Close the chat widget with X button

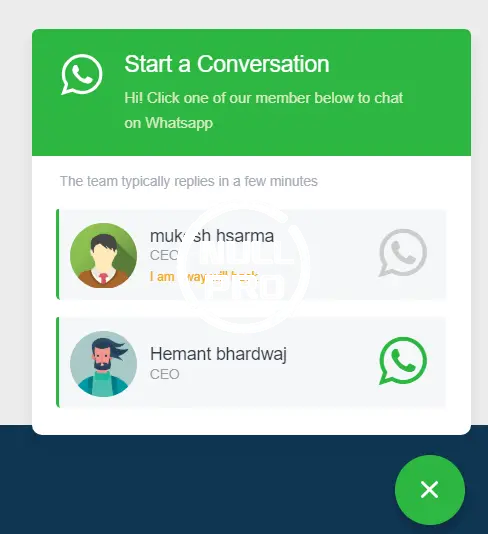[x=429, y=490]
